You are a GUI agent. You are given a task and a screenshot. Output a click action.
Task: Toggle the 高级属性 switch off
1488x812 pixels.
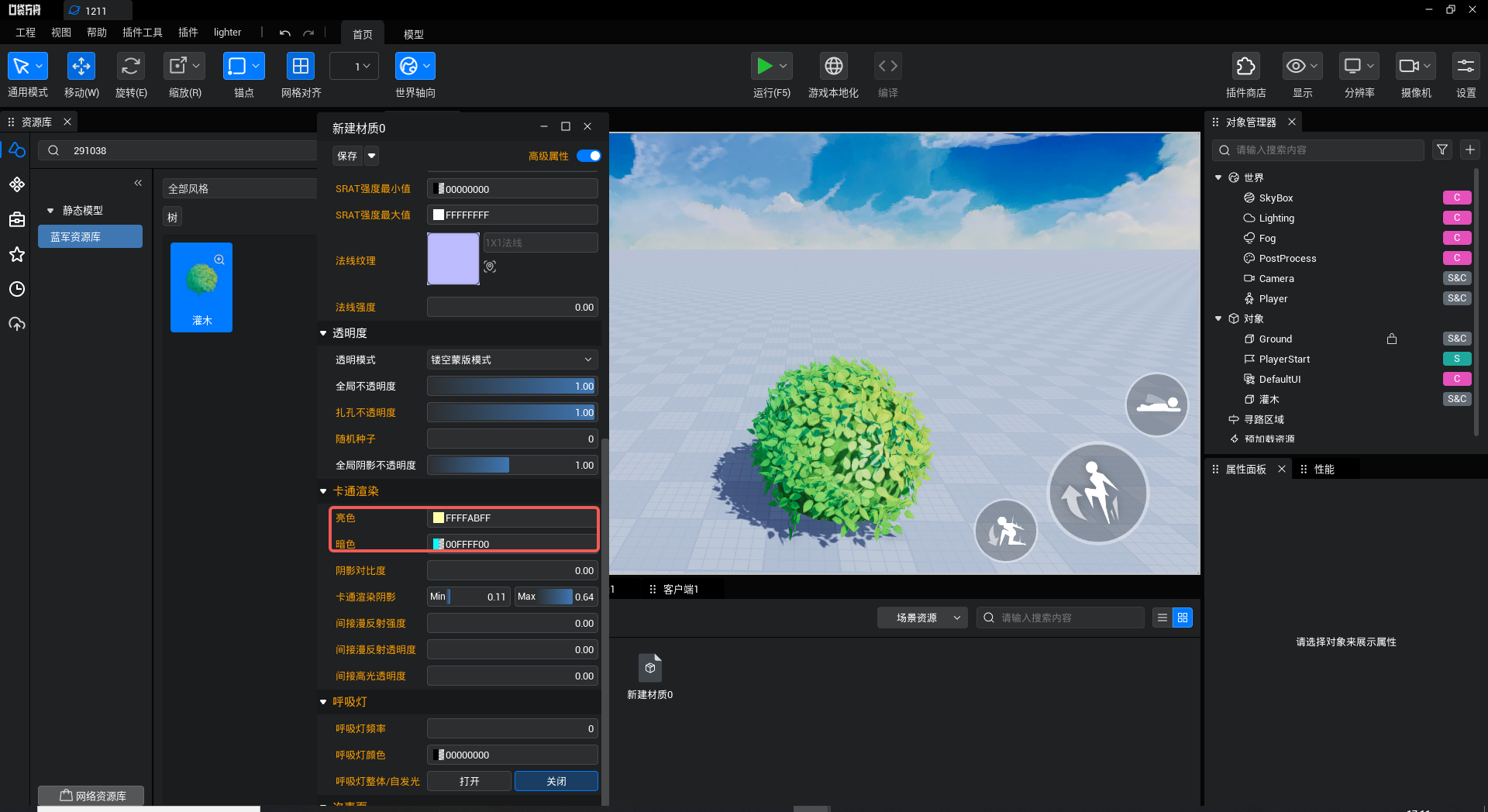click(589, 156)
